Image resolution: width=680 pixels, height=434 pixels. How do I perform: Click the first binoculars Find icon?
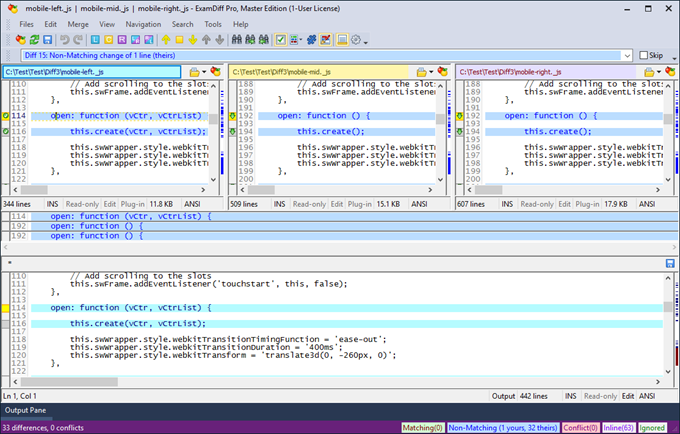click(237, 40)
